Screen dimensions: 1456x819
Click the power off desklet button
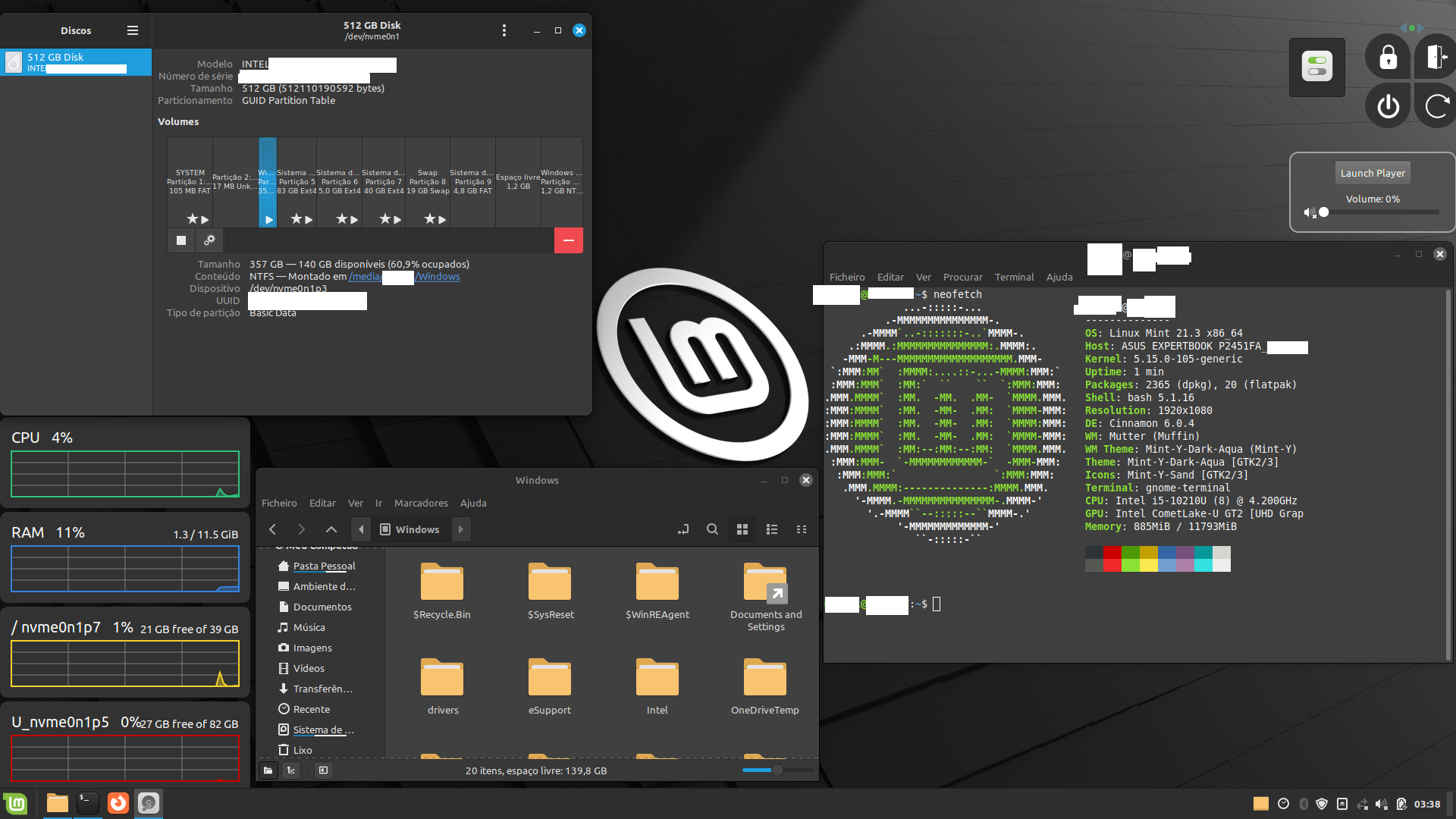(1388, 106)
